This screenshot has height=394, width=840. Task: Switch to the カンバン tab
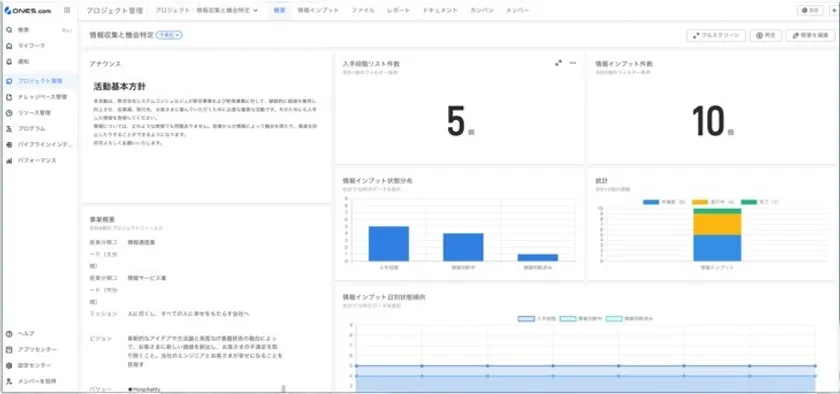point(482,10)
